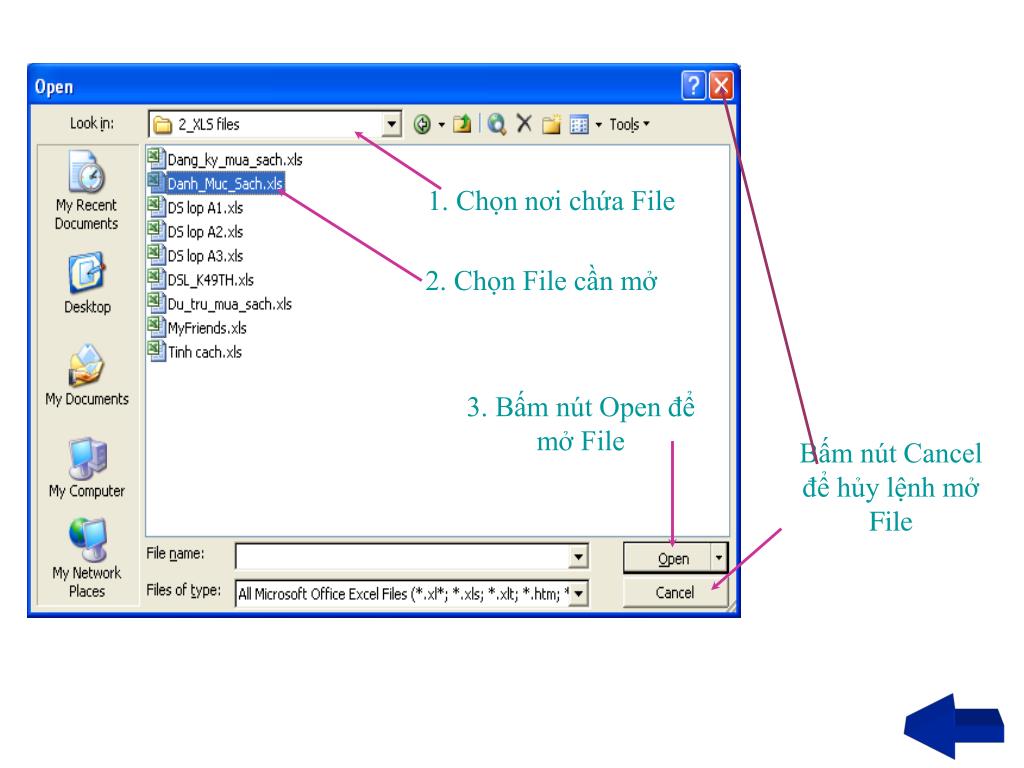Click the blue back arrow on slide
Image resolution: width=1024 pixels, height=768 pixels.
[953, 726]
